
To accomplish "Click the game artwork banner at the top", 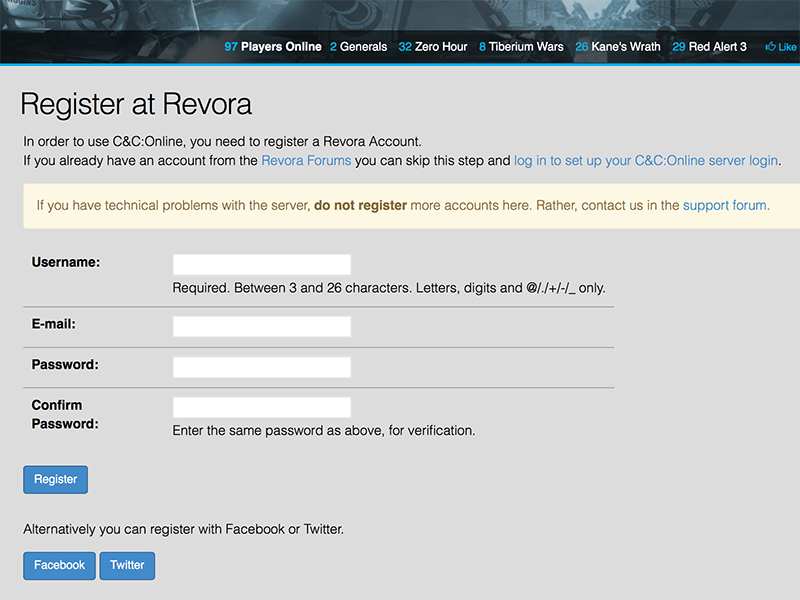I will click(400, 15).
